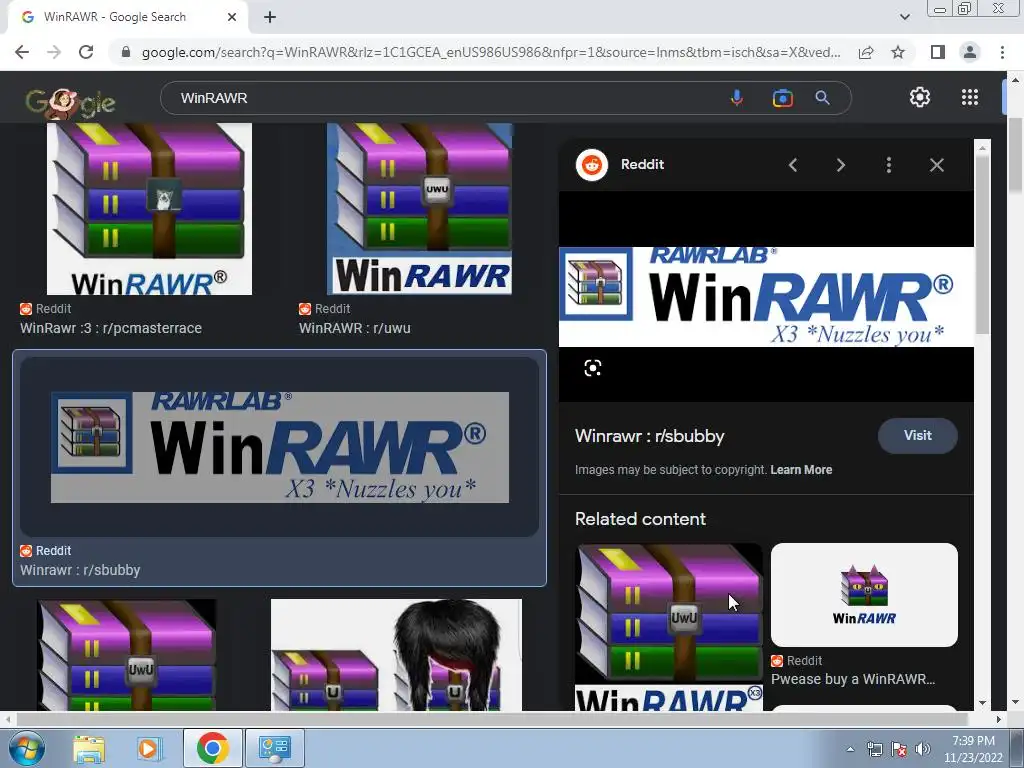Click the Chrome taskbar icon
Viewport: 1024px width, 768px height.
212,748
